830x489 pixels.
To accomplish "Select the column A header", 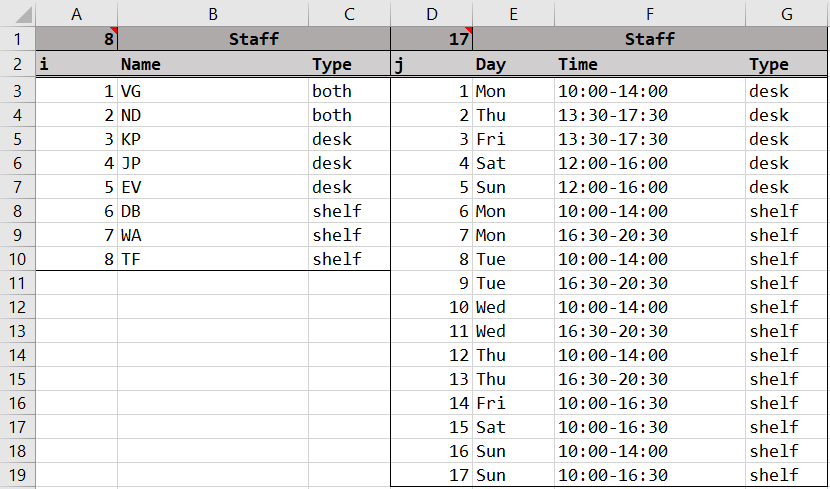I will point(76,13).
